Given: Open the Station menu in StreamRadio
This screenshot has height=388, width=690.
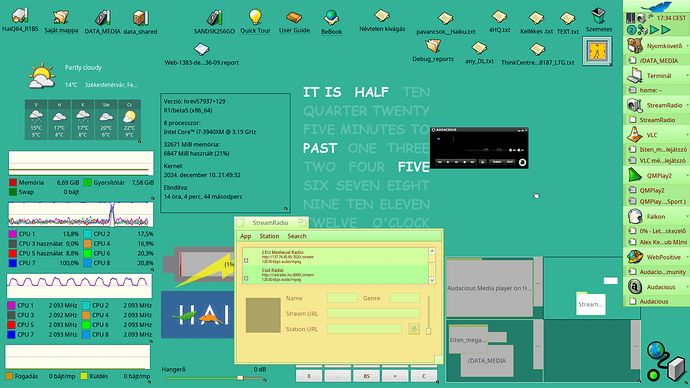Looking at the screenshot, I should click(x=269, y=236).
